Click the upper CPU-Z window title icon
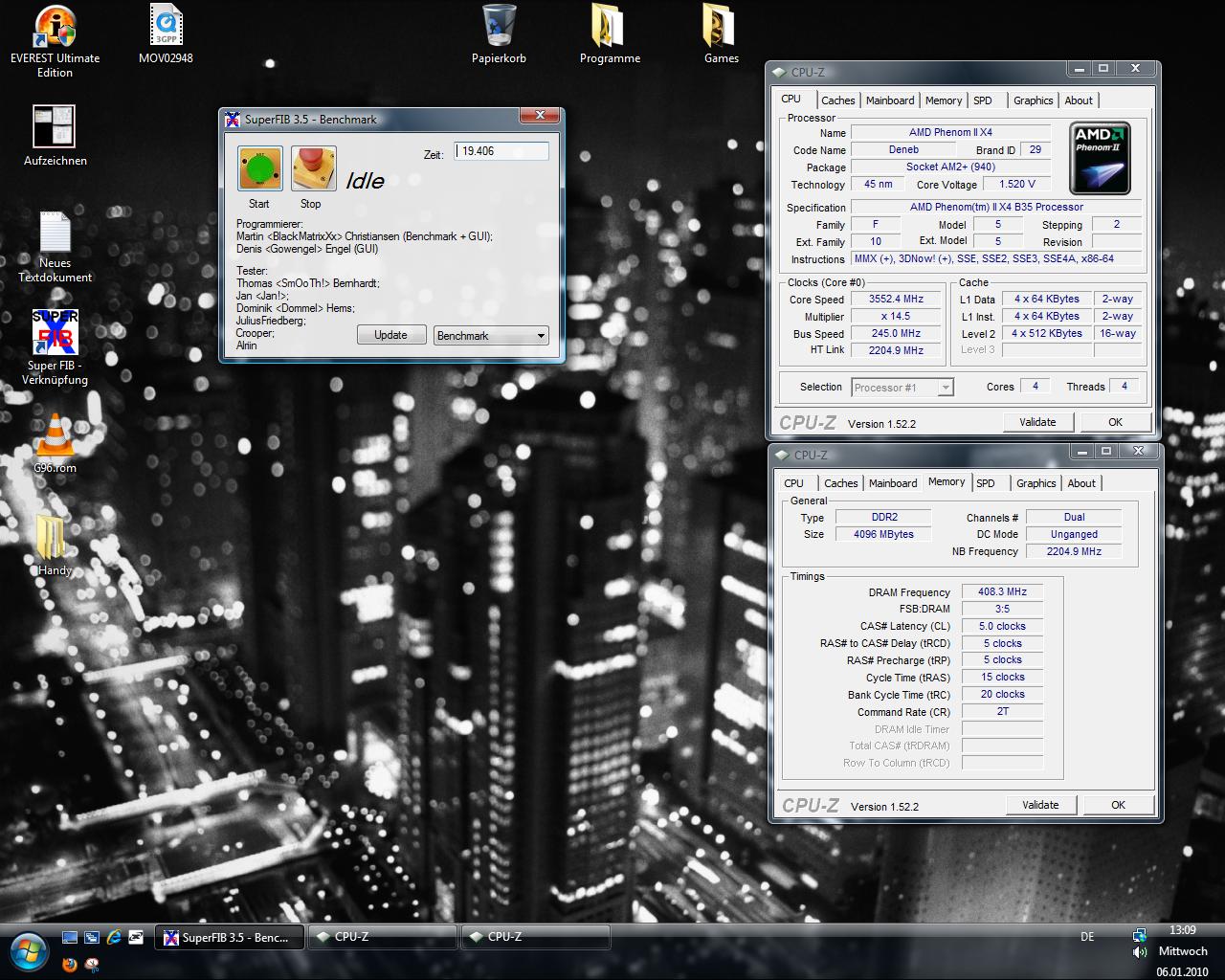The width and height of the screenshot is (1225, 980). pyautogui.click(x=779, y=72)
